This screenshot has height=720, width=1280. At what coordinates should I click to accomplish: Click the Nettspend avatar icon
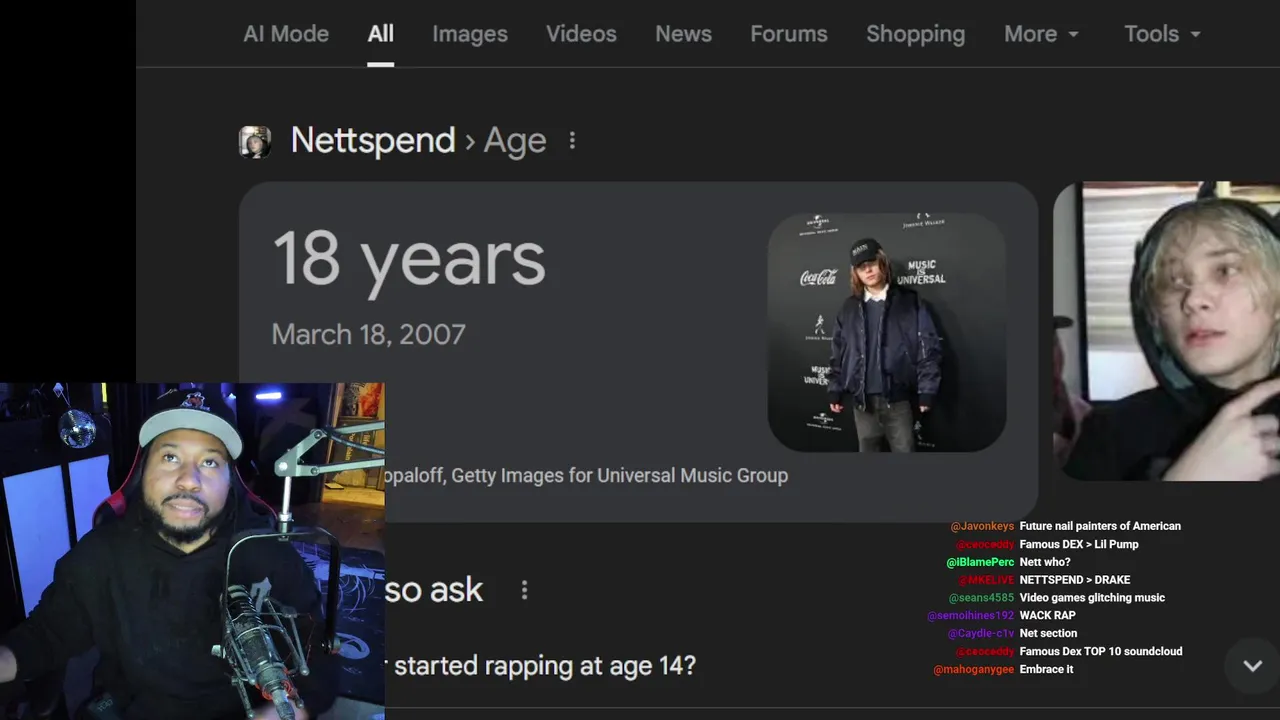(x=255, y=141)
